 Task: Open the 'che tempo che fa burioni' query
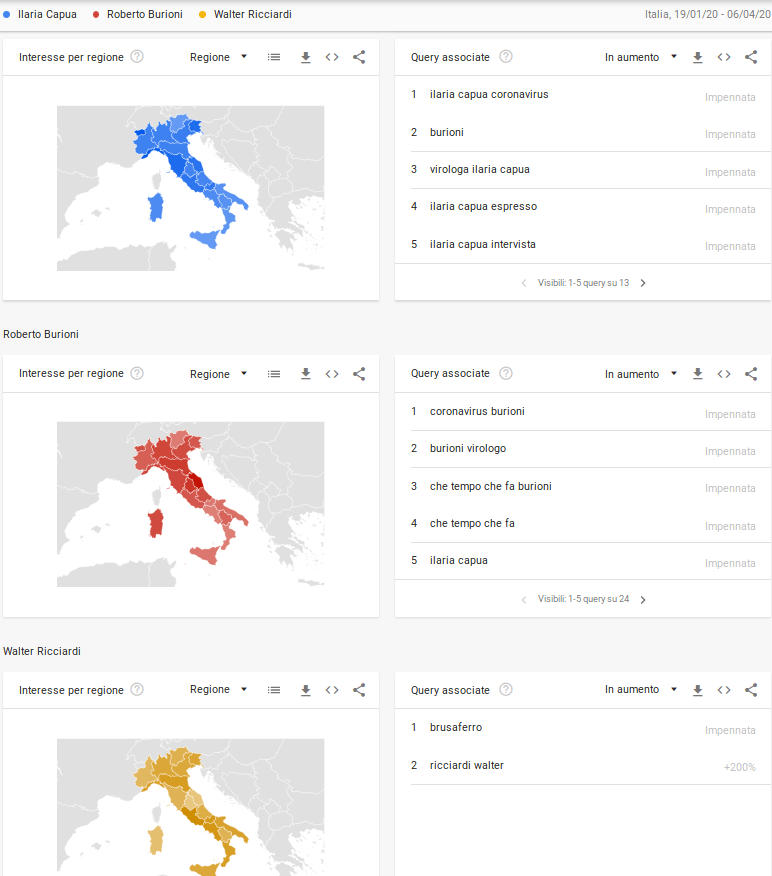coord(490,486)
